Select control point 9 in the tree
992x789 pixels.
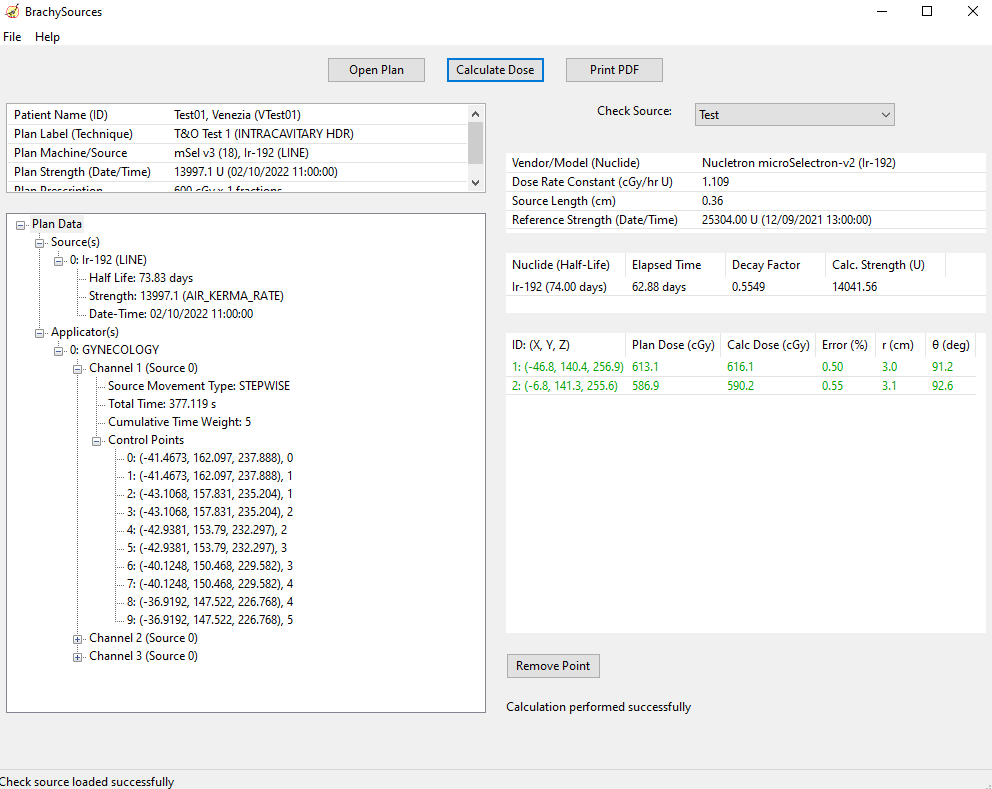click(210, 620)
